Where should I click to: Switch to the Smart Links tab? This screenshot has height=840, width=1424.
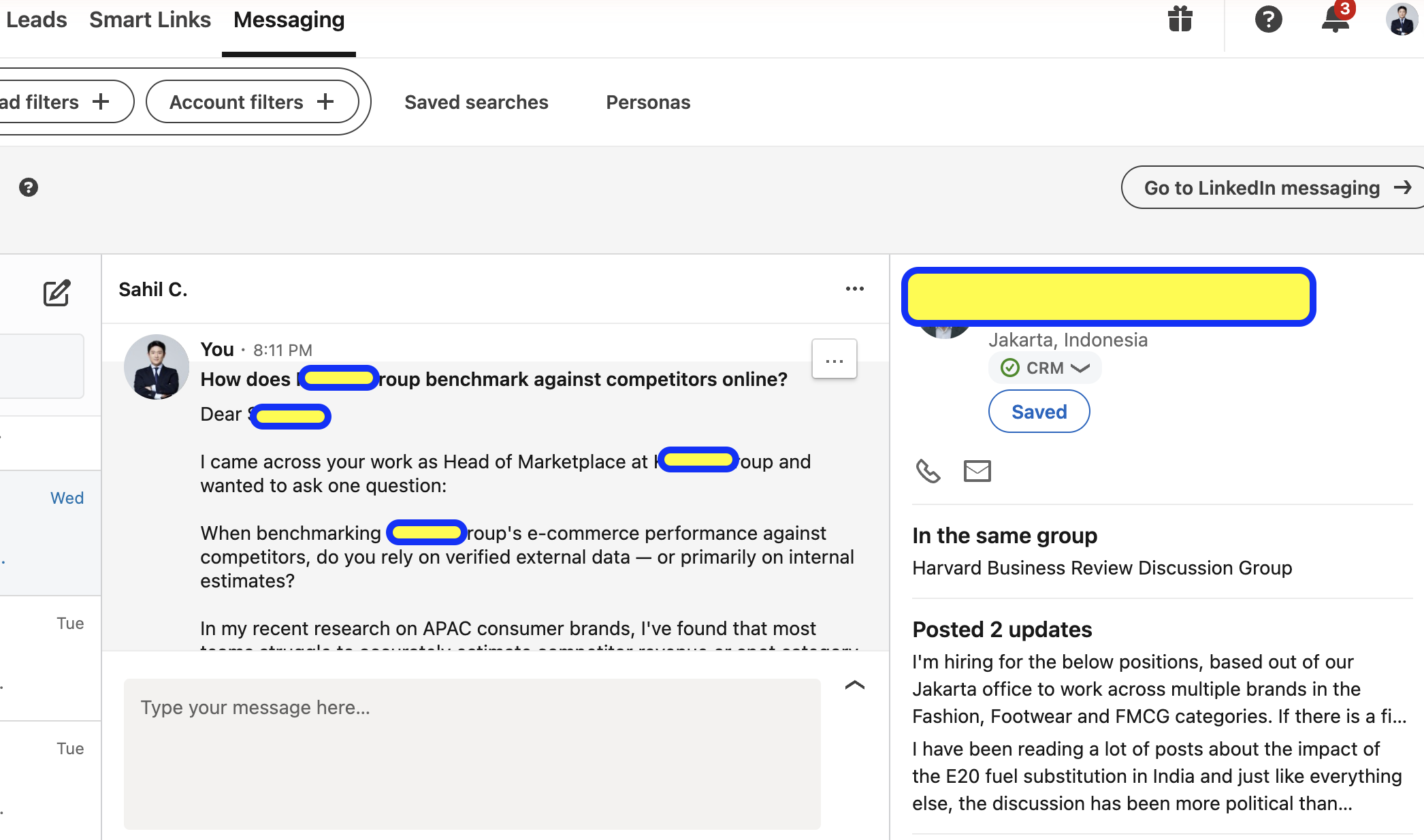(x=150, y=20)
